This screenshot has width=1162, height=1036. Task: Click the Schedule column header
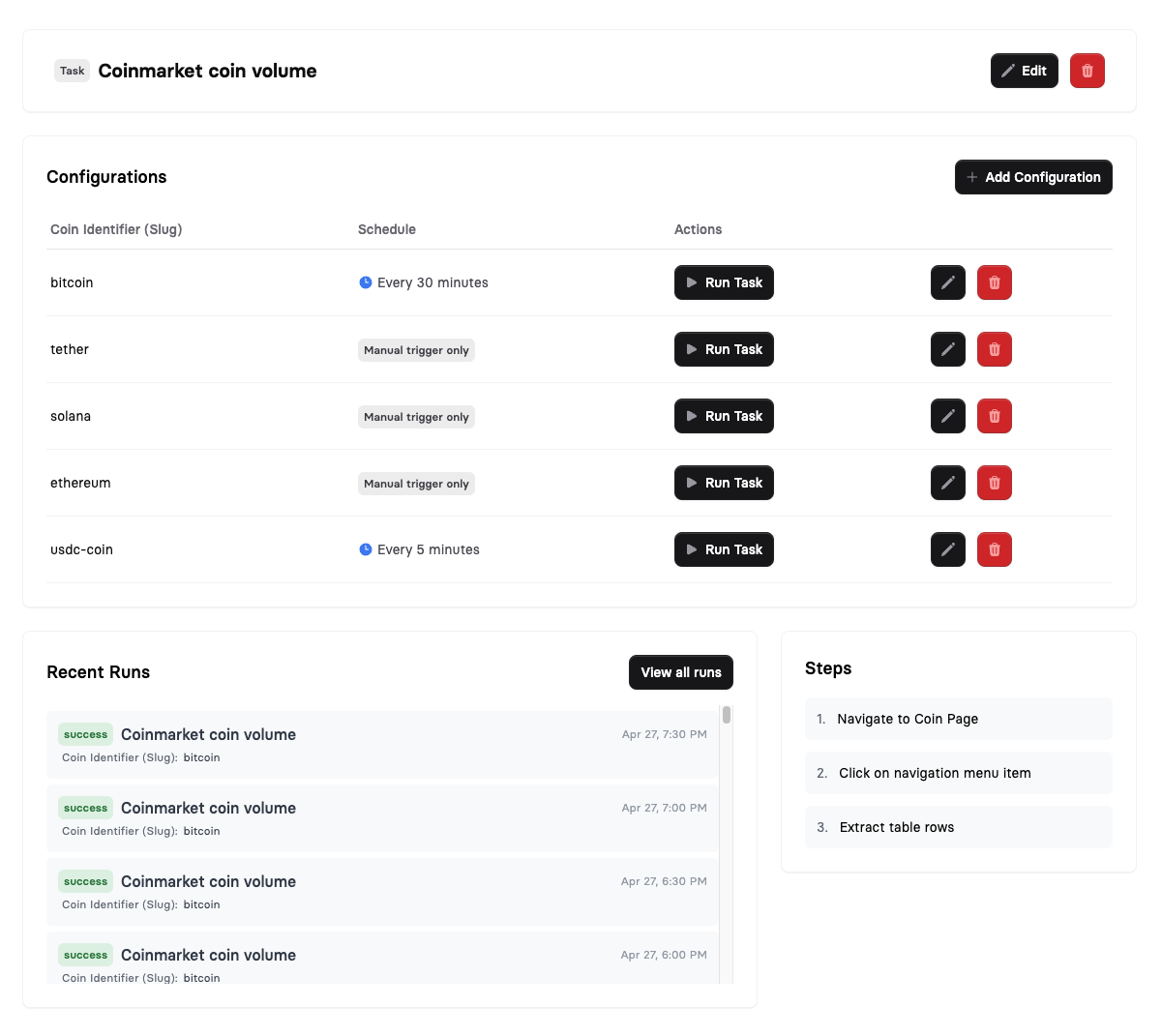pos(387,229)
